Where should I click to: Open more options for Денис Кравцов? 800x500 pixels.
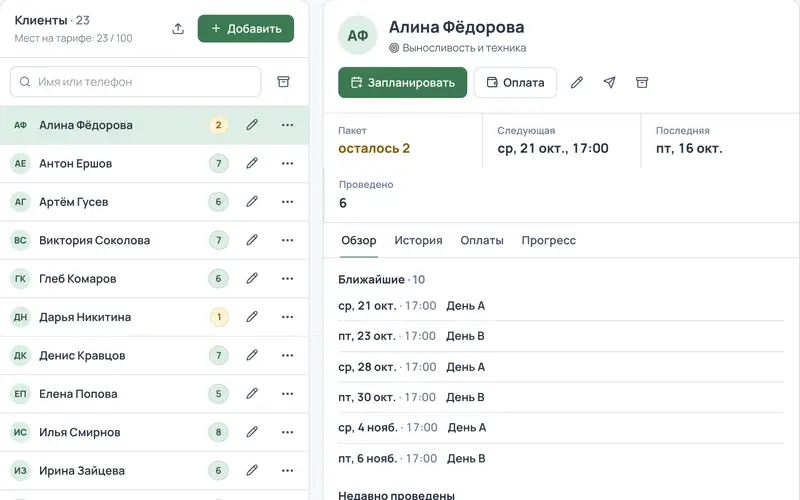tap(287, 355)
